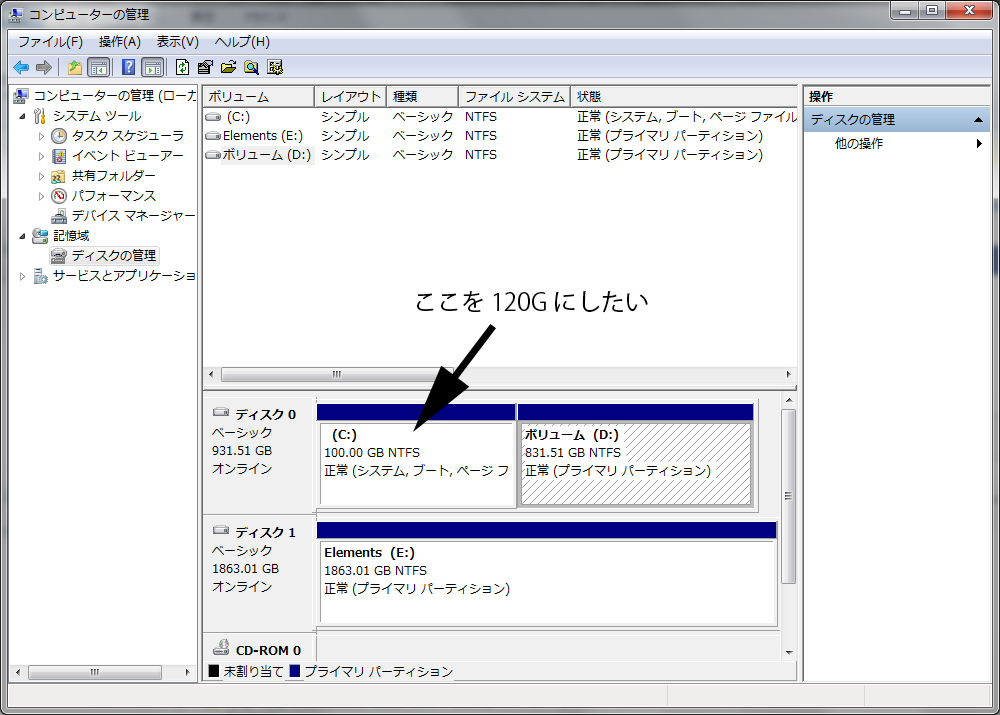The height and width of the screenshot is (715, 1000).
Task: Click the ディスク 0 disk icon
Action: point(221,412)
